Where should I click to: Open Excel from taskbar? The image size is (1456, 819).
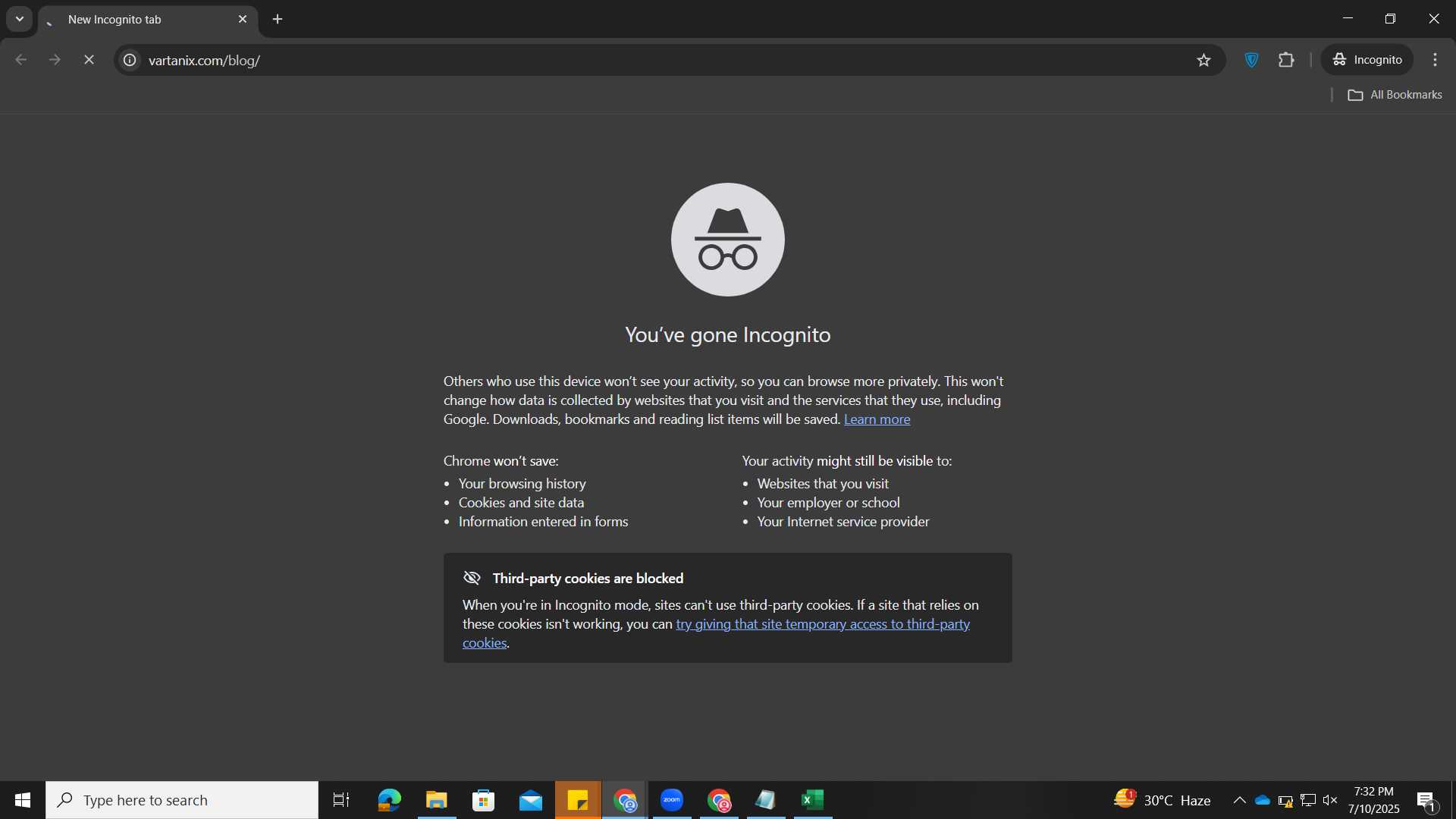[813, 800]
